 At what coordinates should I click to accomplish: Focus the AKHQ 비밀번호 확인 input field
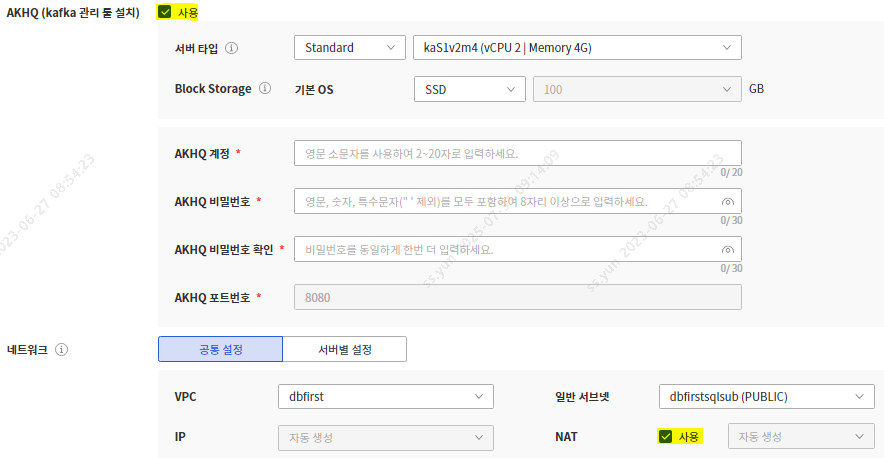[505, 249]
